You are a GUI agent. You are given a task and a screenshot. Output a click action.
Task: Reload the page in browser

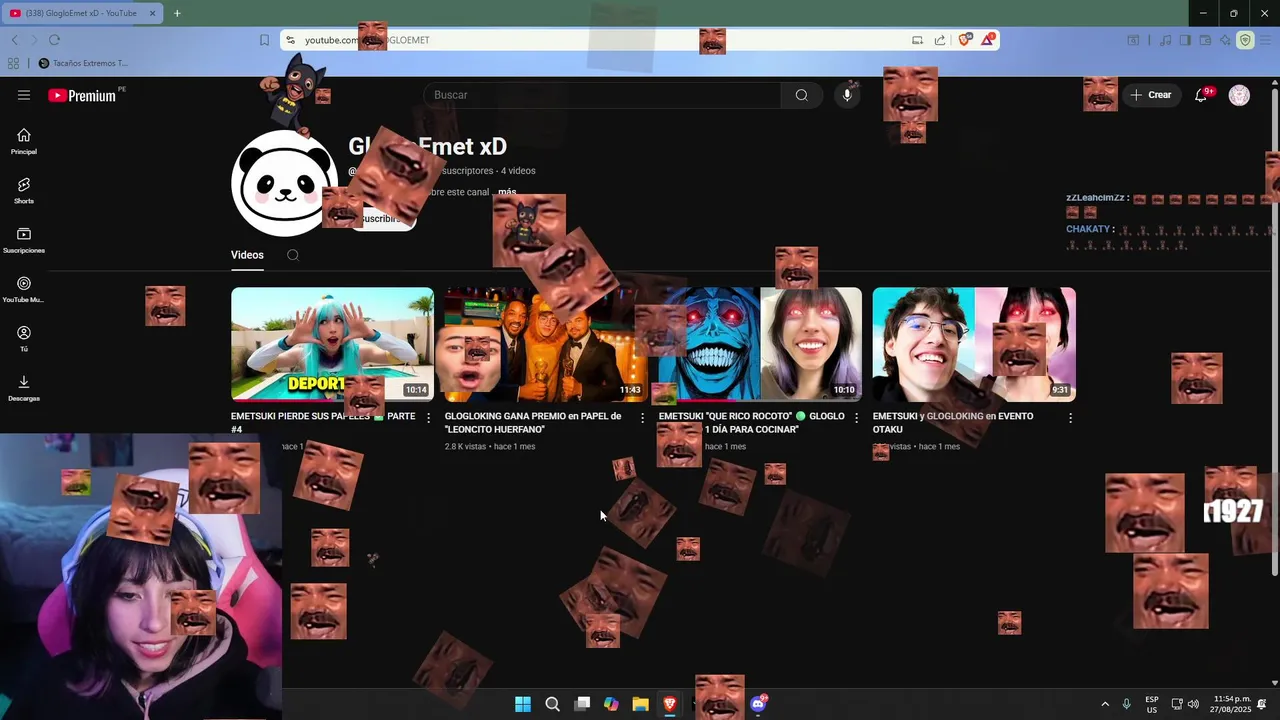point(54,40)
